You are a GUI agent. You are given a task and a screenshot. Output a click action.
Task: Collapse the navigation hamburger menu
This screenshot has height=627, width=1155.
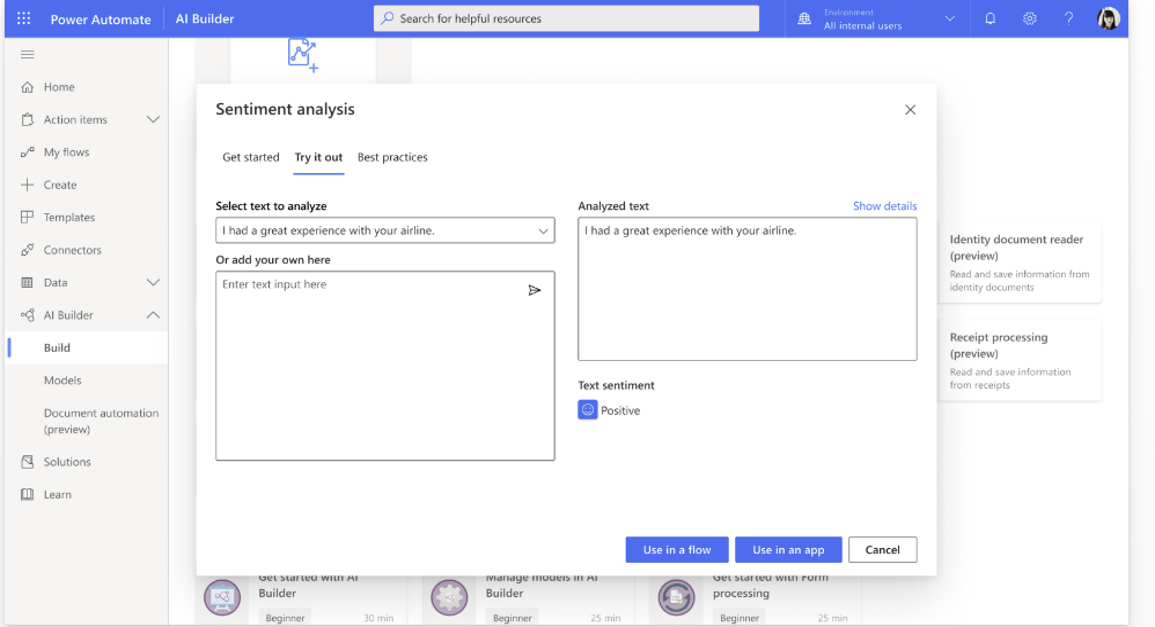[27, 55]
